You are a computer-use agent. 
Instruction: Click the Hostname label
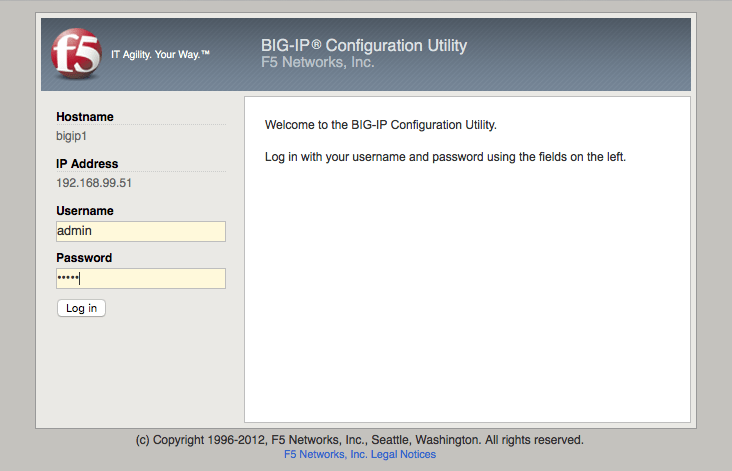[85, 117]
